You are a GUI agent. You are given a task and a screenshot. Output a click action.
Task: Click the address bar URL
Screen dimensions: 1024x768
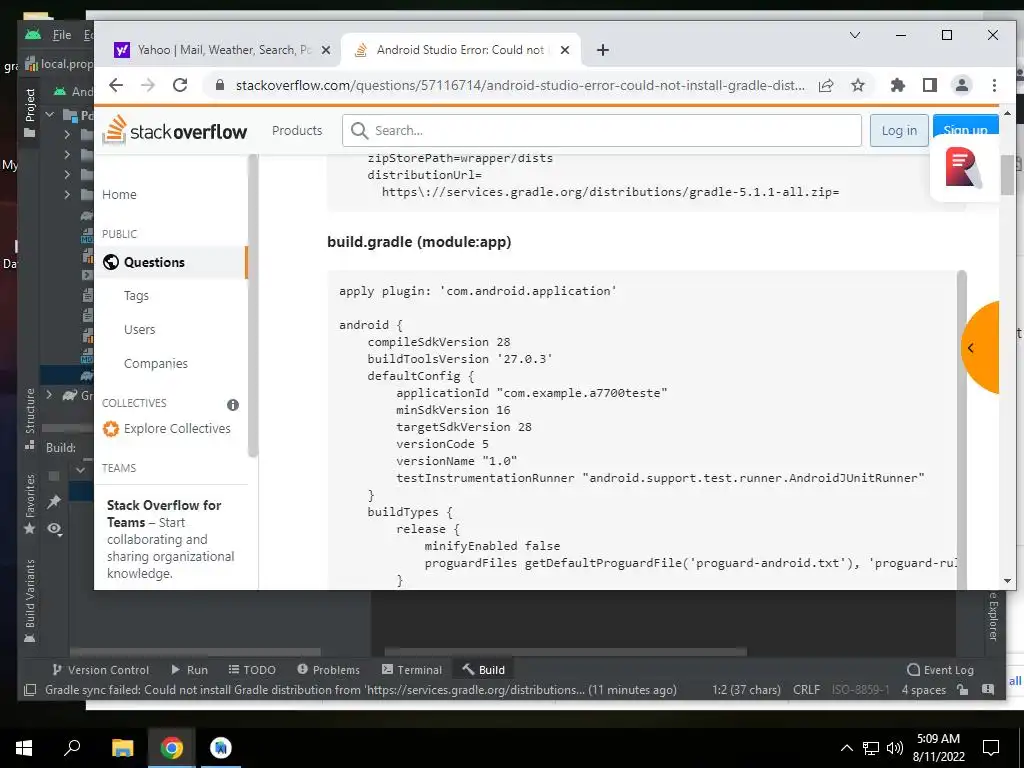point(520,85)
